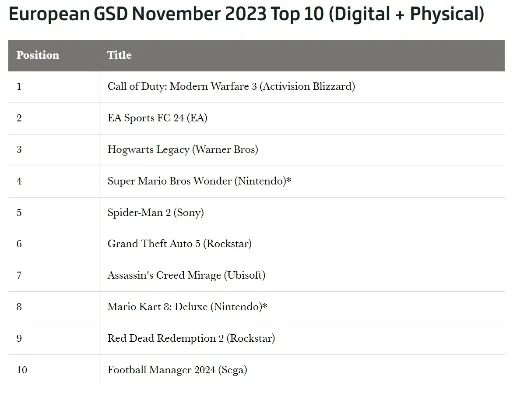Click the asterisk after Mario Kart 8: Deluxe
513x400 pixels.
coord(265,306)
